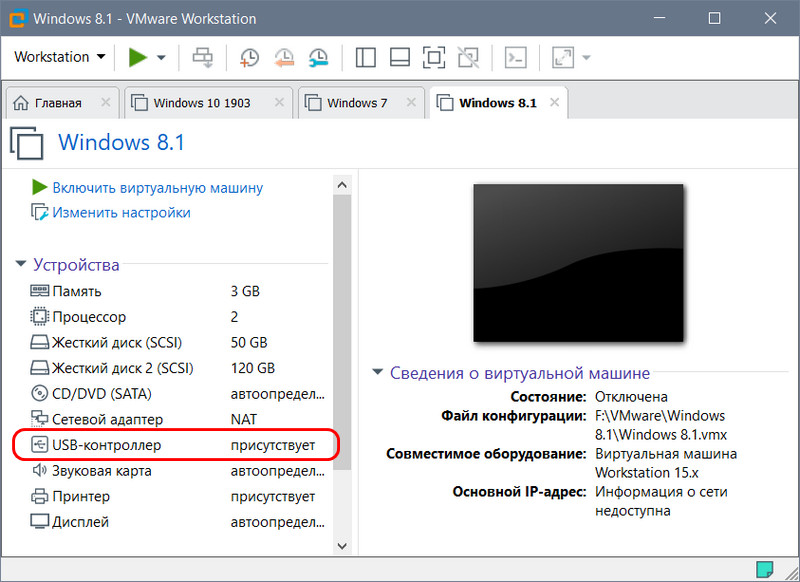
Task: Select the Windows 8.1 tab
Action: pyautogui.click(x=498, y=103)
